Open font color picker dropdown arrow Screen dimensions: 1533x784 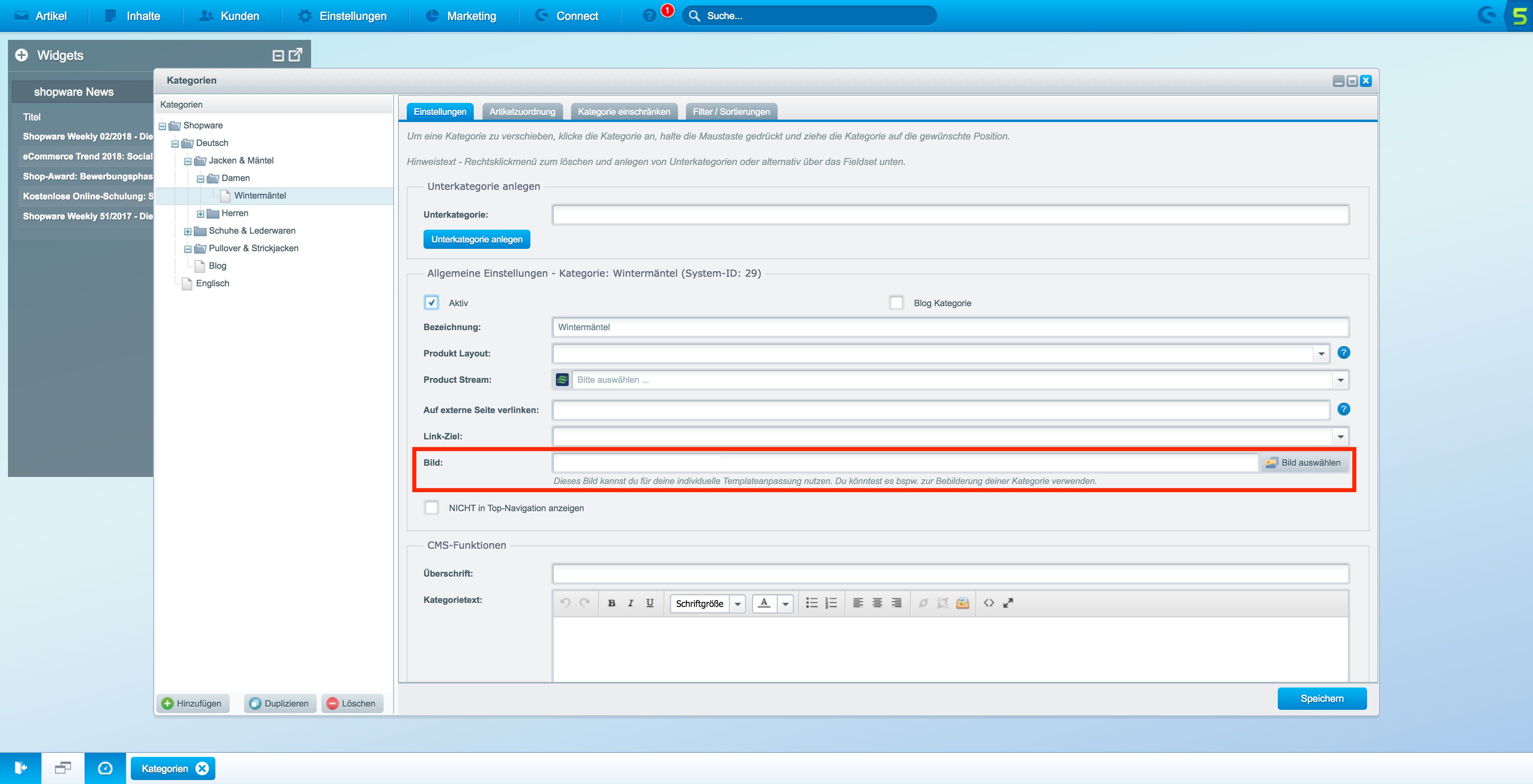786,603
